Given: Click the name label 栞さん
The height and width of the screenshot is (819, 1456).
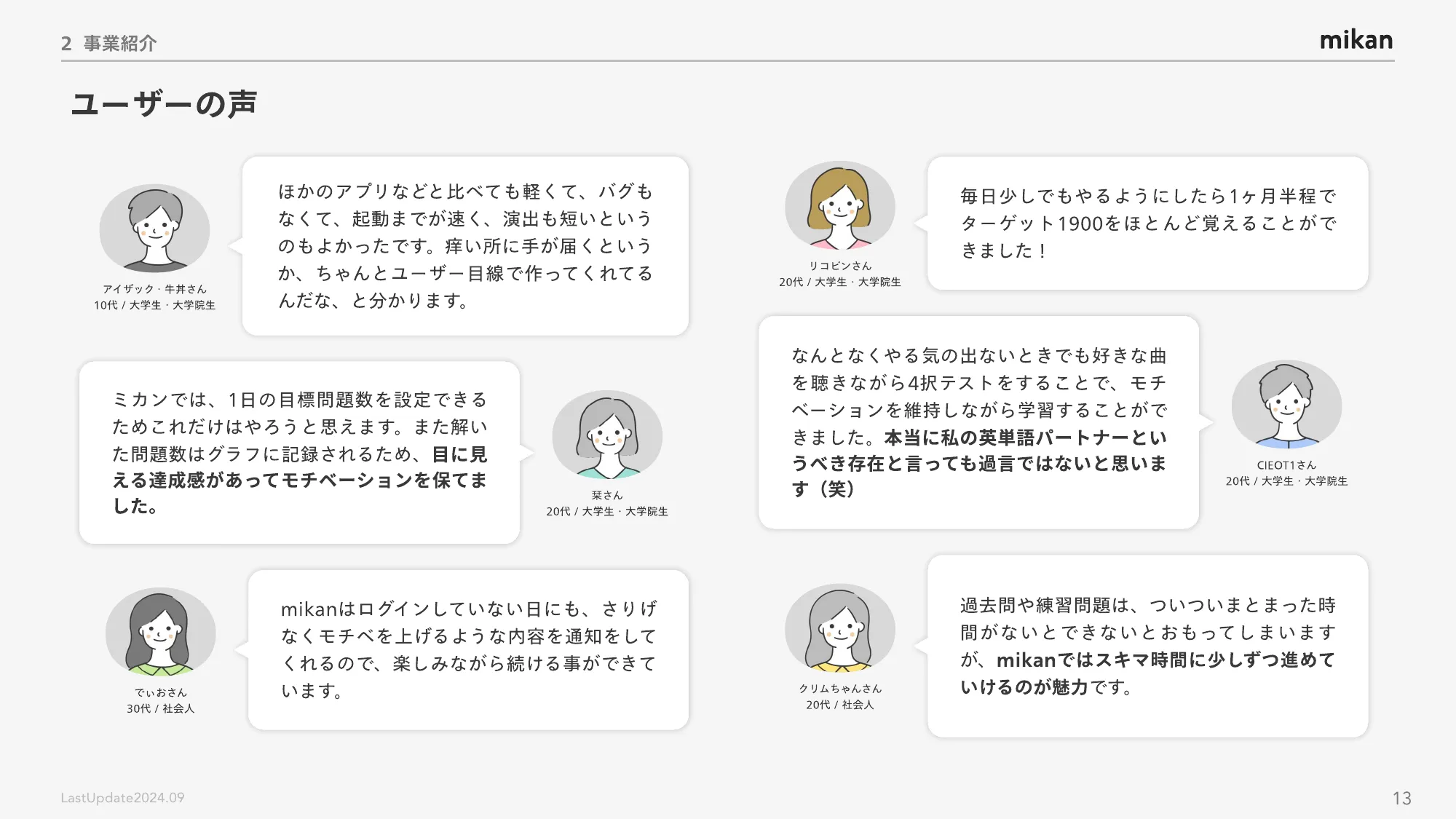Looking at the screenshot, I should (607, 495).
